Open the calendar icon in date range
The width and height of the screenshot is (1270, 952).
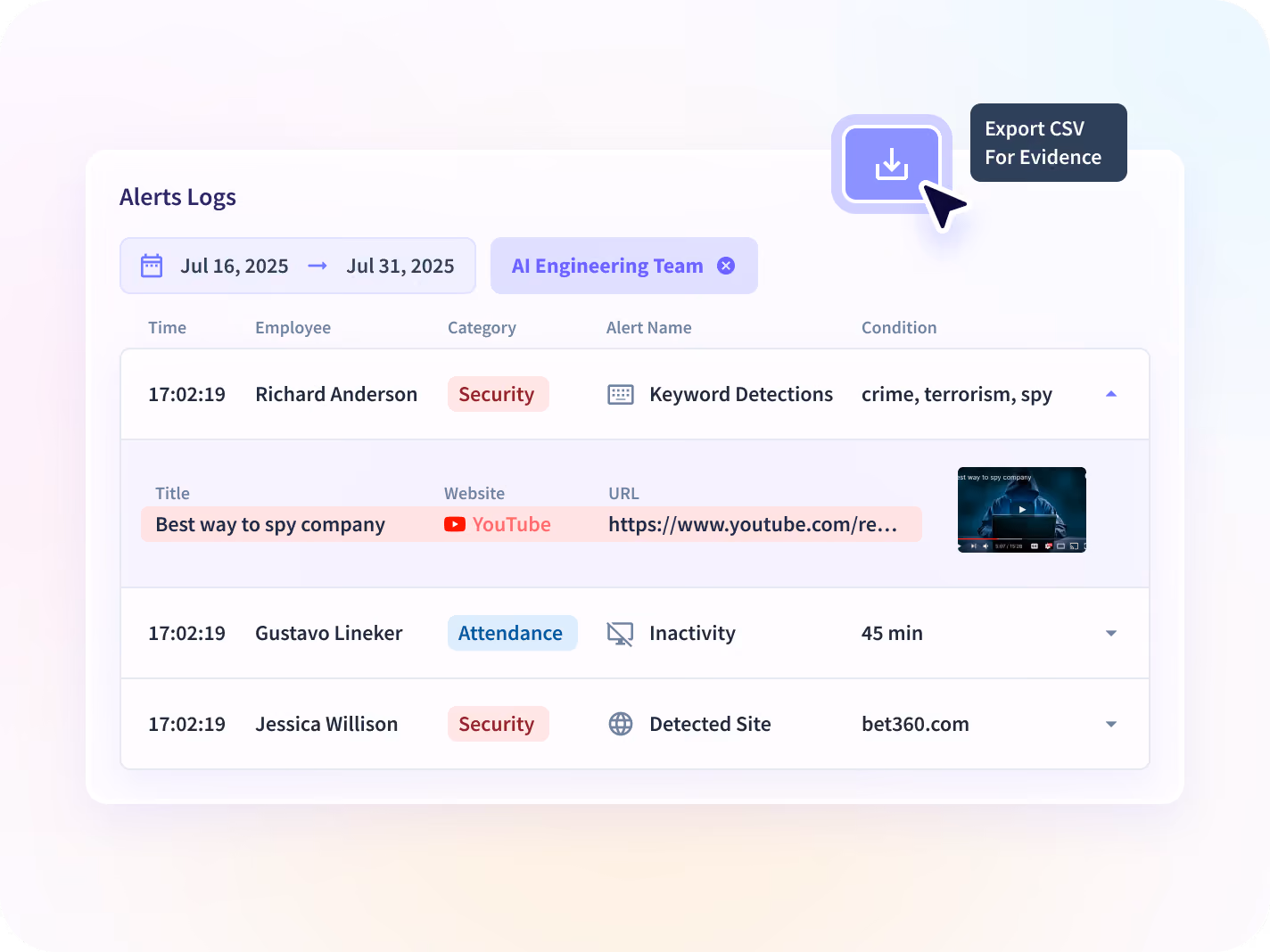tap(152, 266)
